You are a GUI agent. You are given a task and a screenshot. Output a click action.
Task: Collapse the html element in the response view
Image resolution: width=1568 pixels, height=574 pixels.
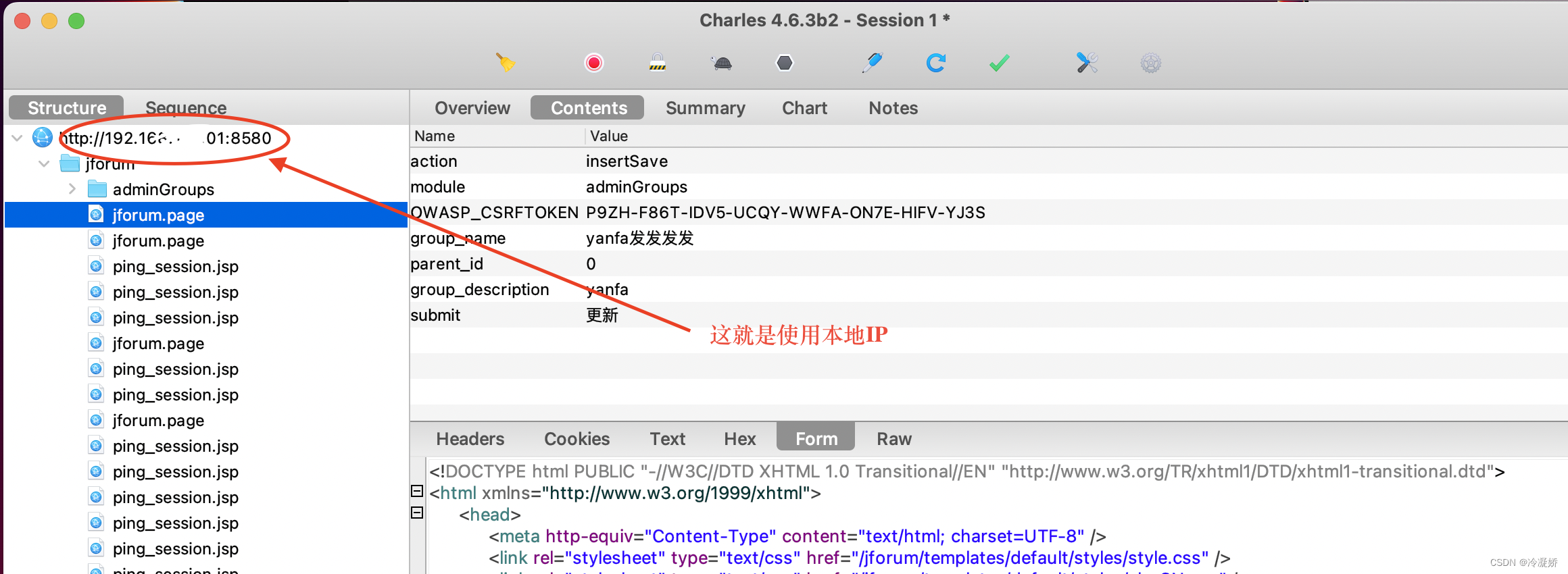(418, 492)
